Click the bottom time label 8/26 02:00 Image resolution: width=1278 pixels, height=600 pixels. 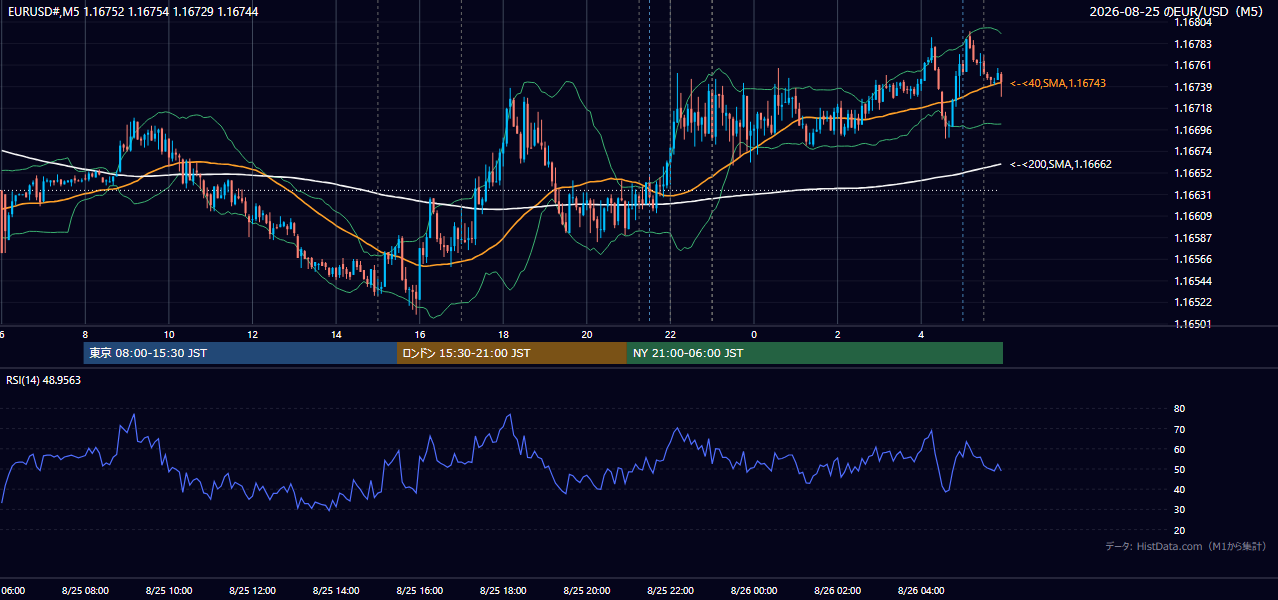pyautogui.click(x=838, y=591)
